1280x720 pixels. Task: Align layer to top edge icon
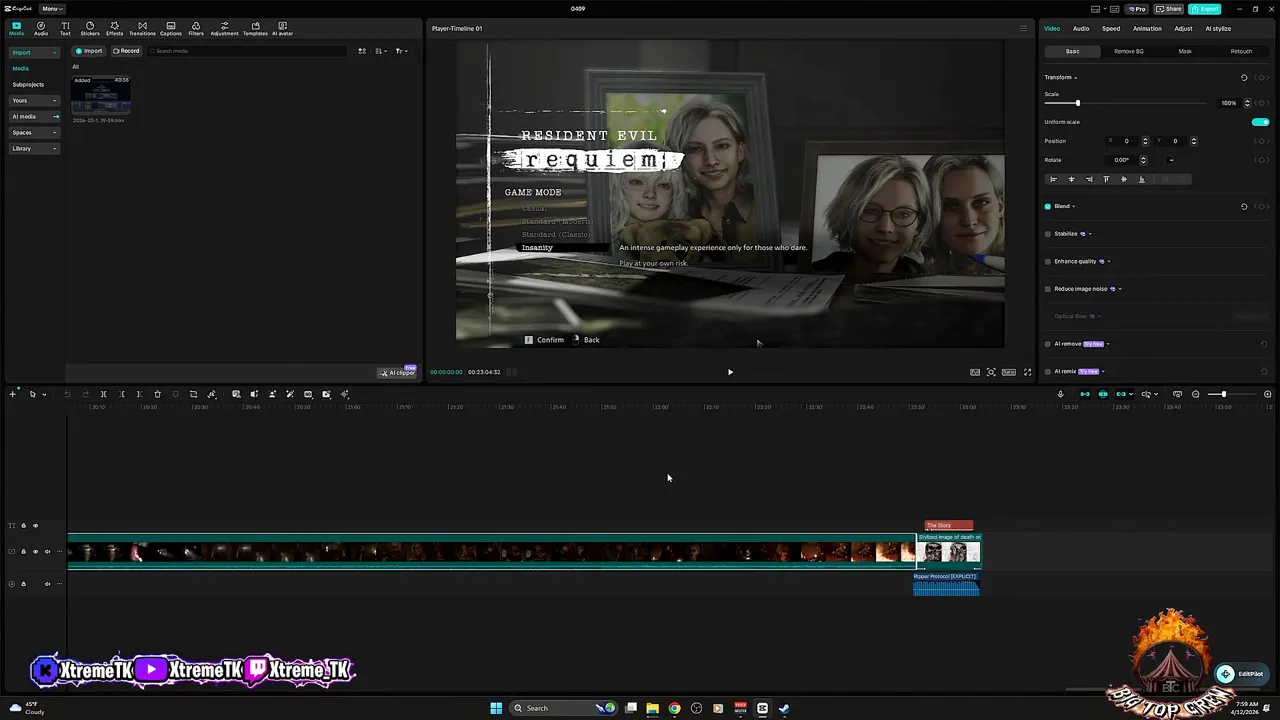[x=1106, y=179]
